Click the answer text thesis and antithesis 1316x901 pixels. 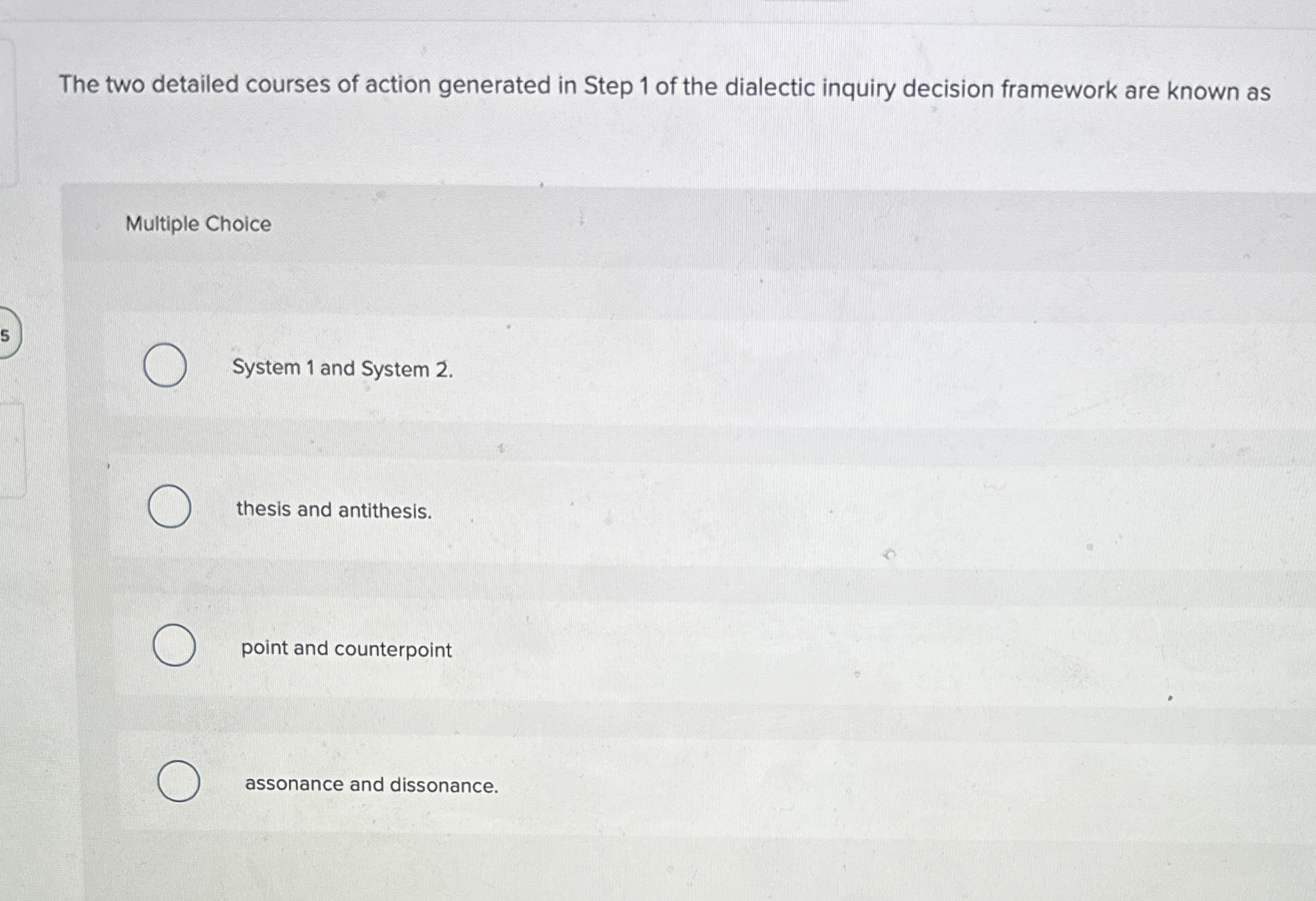tap(334, 510)
